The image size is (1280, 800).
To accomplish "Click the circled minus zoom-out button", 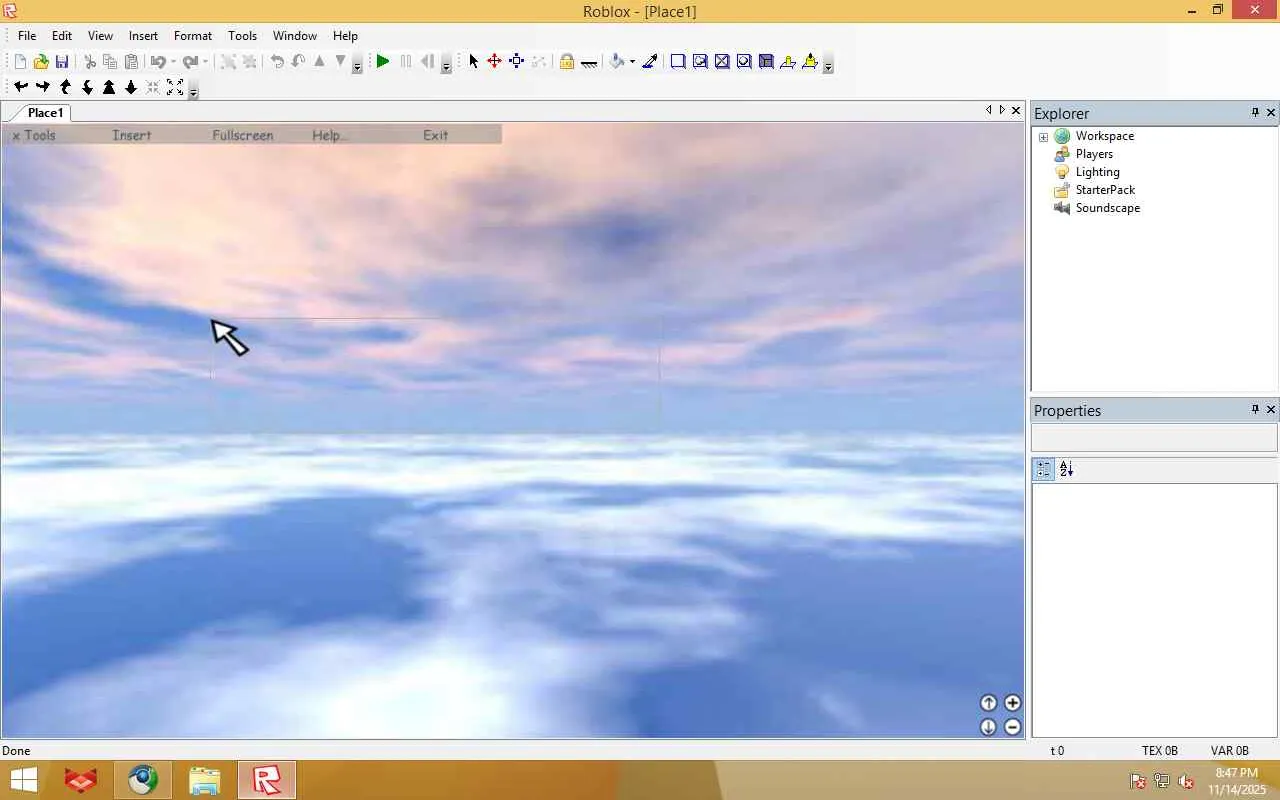I will pyautogui.click(x=1012, y=727).
